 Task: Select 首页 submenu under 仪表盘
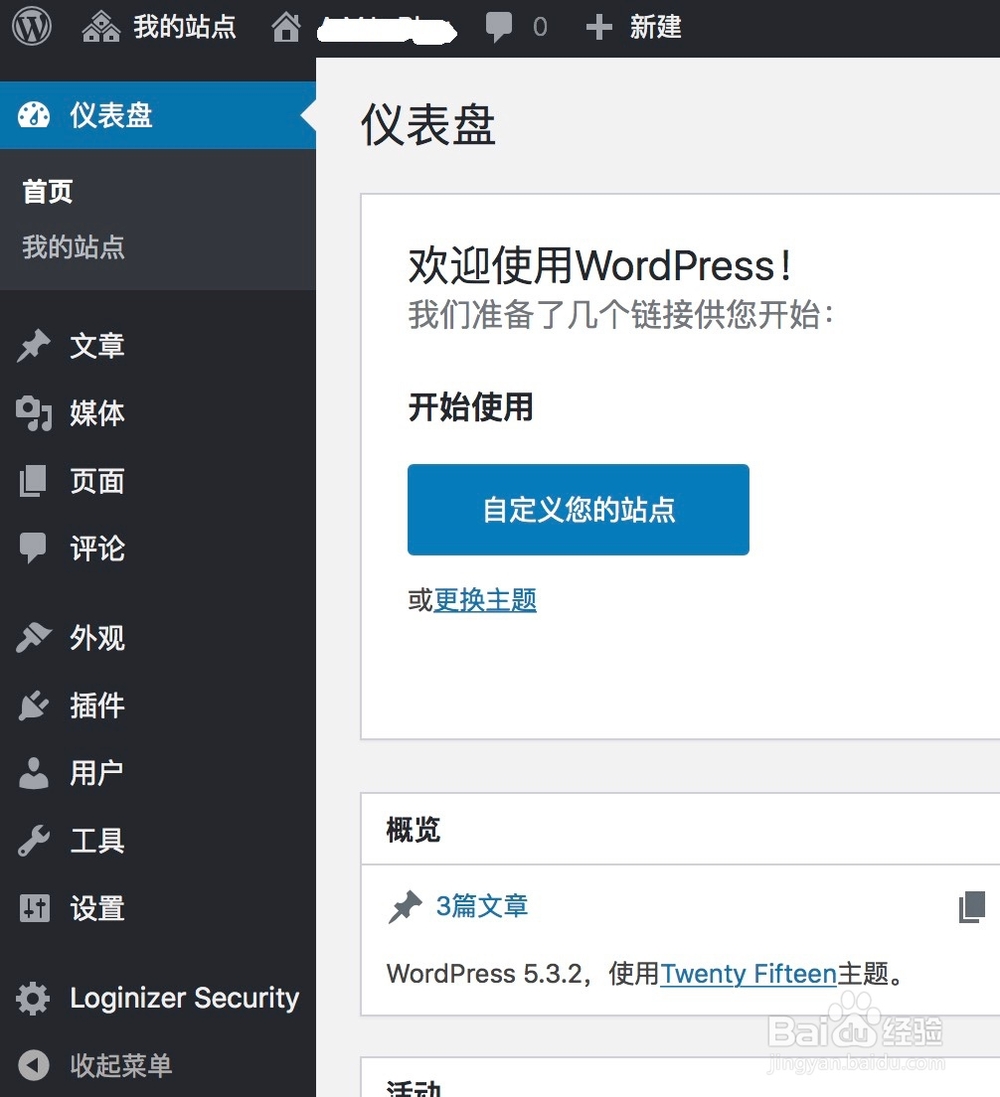point(48,191)
